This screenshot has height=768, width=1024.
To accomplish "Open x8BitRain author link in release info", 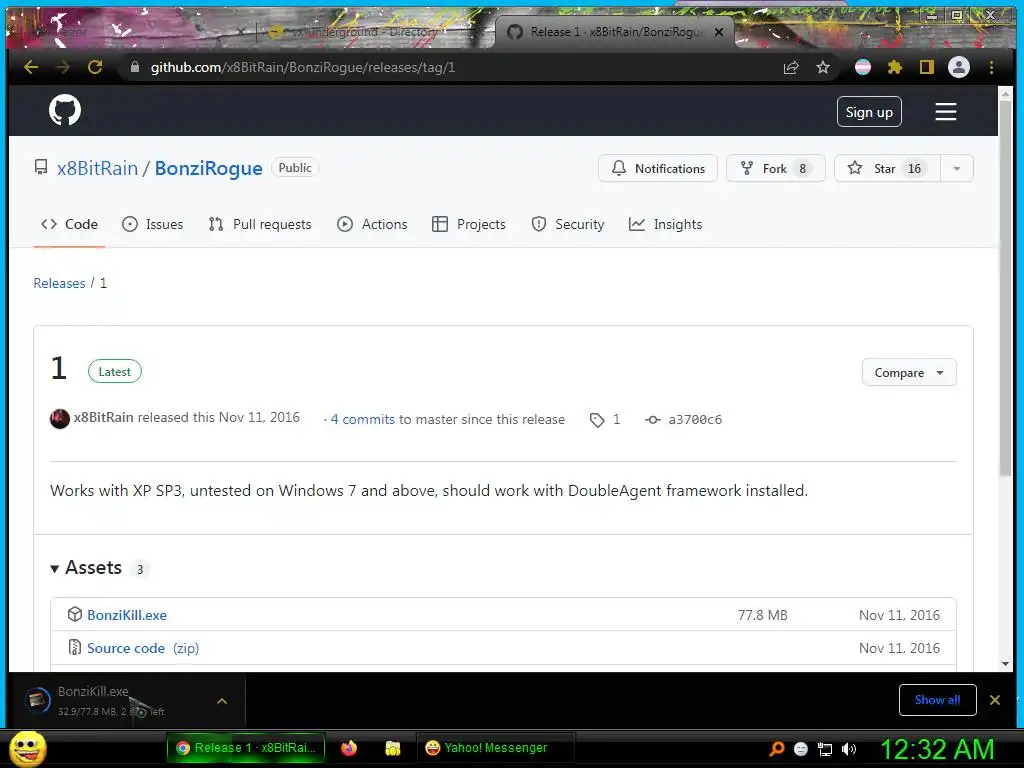I will pos(104,417).
